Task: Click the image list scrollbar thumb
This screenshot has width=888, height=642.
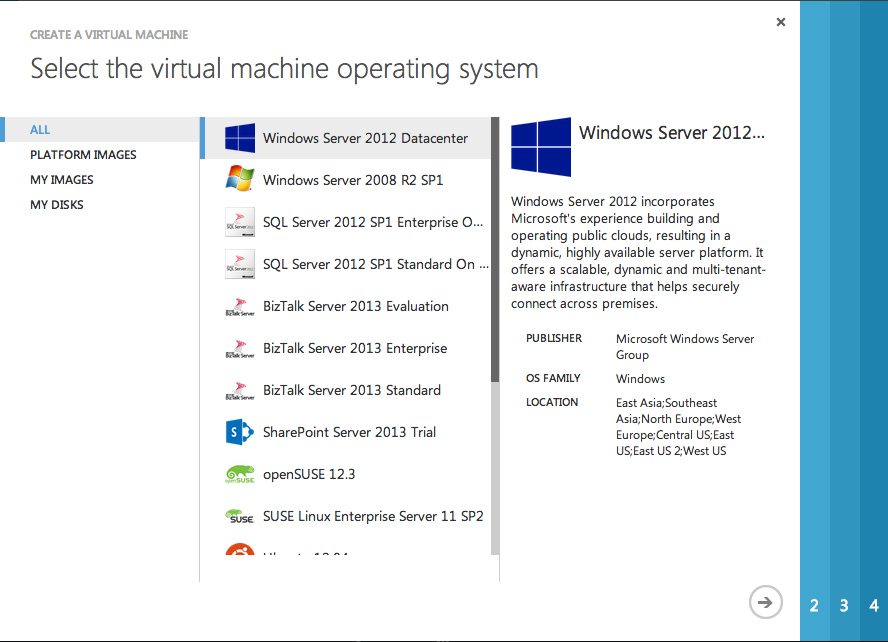Action: tap(495, 249)
